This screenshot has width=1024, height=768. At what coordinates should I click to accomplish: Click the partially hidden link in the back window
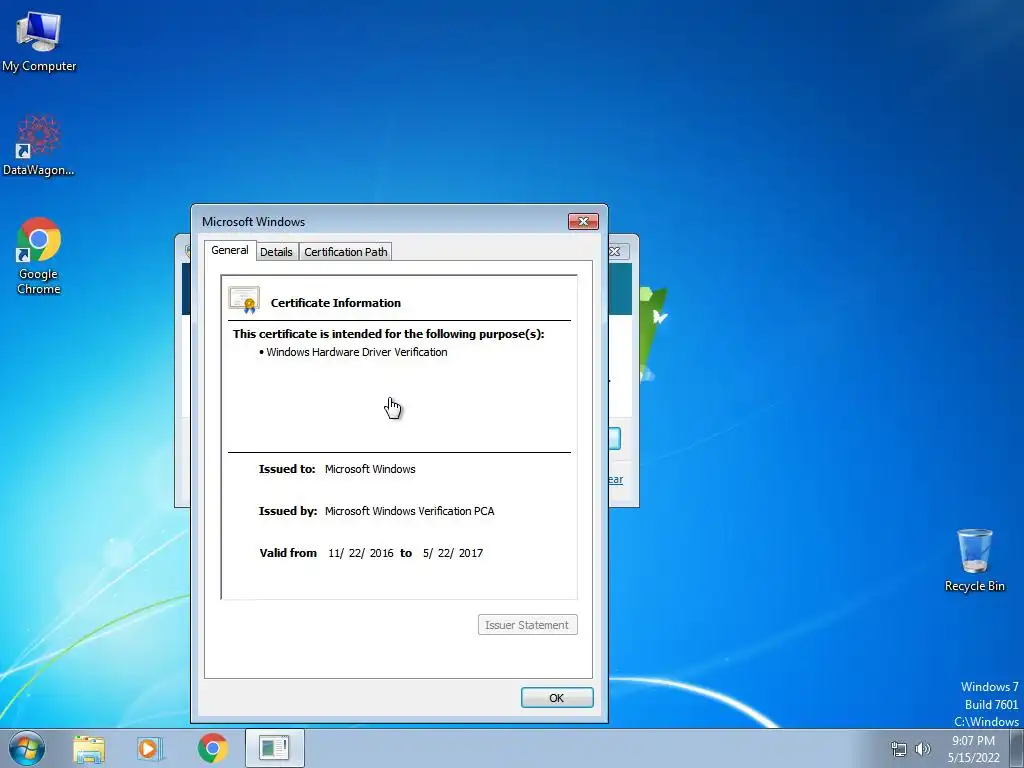[x=615, y=479]
